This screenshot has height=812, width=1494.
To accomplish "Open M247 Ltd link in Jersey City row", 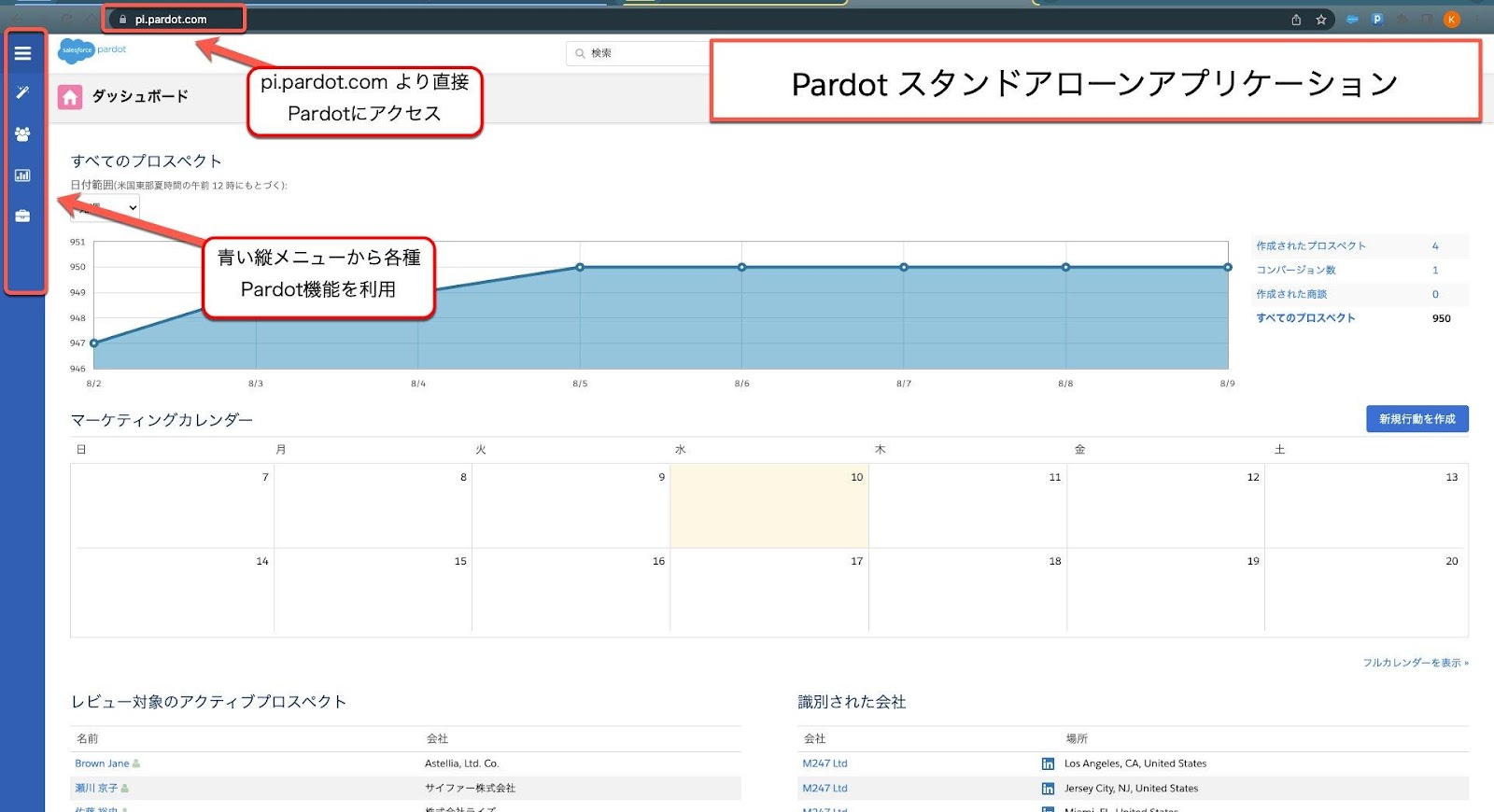I will 825,789.
